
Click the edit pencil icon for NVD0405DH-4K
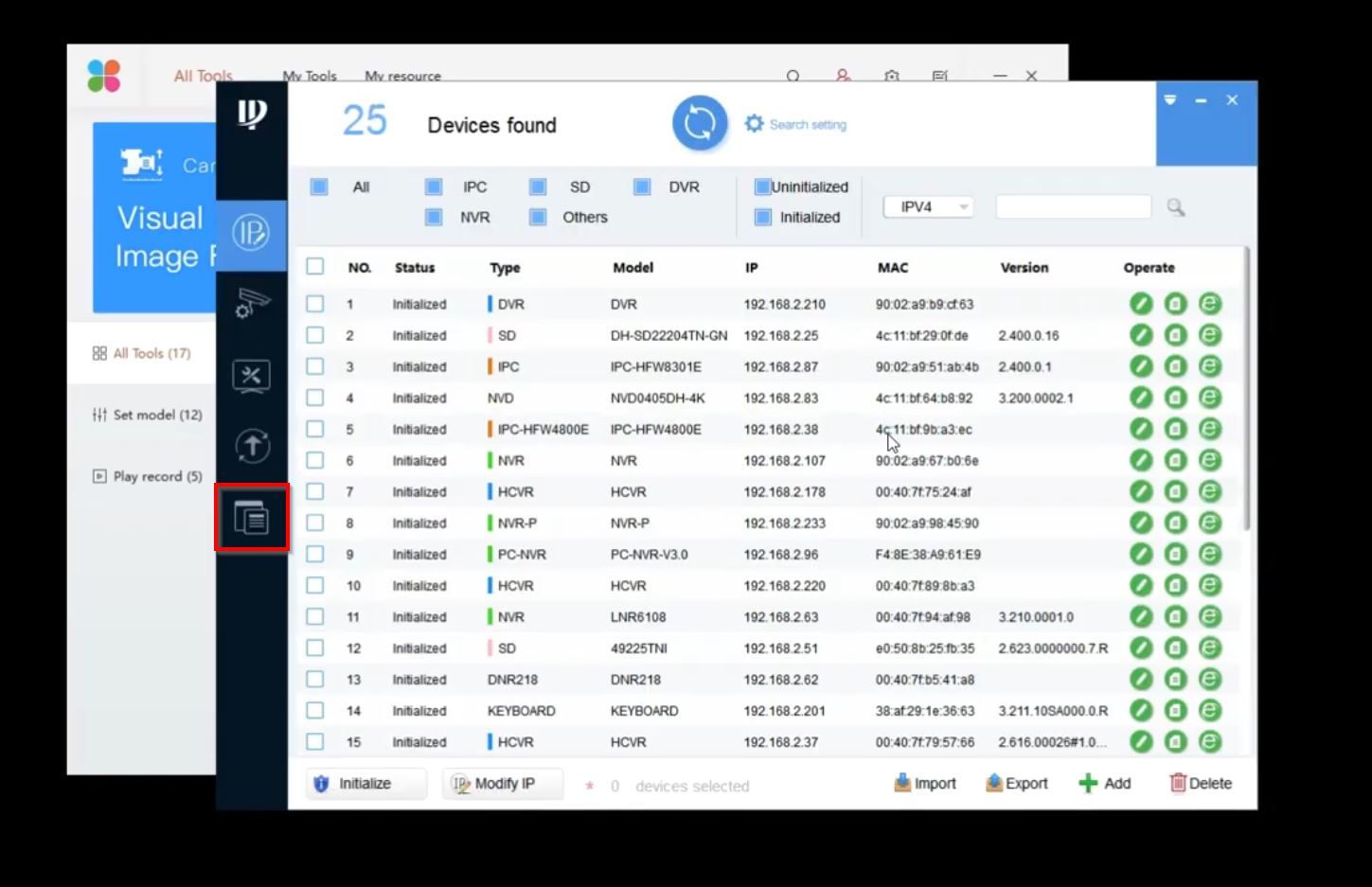point(1141,398)
